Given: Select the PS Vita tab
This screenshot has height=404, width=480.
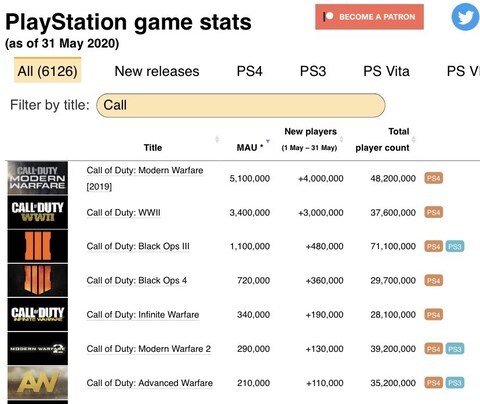Looking at the screenshot, I should pyautogui.click(x=386, y=71).
